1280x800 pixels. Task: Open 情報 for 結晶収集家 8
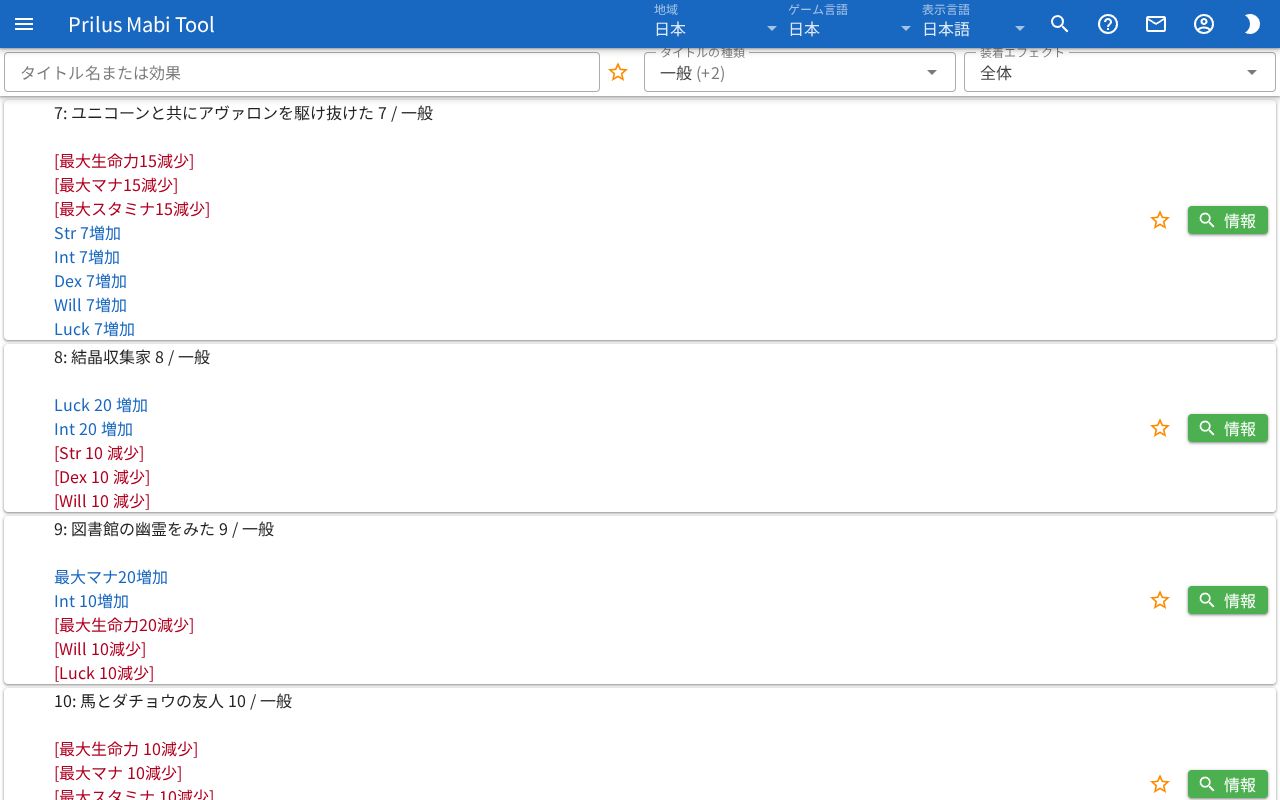pos(1228,428)
